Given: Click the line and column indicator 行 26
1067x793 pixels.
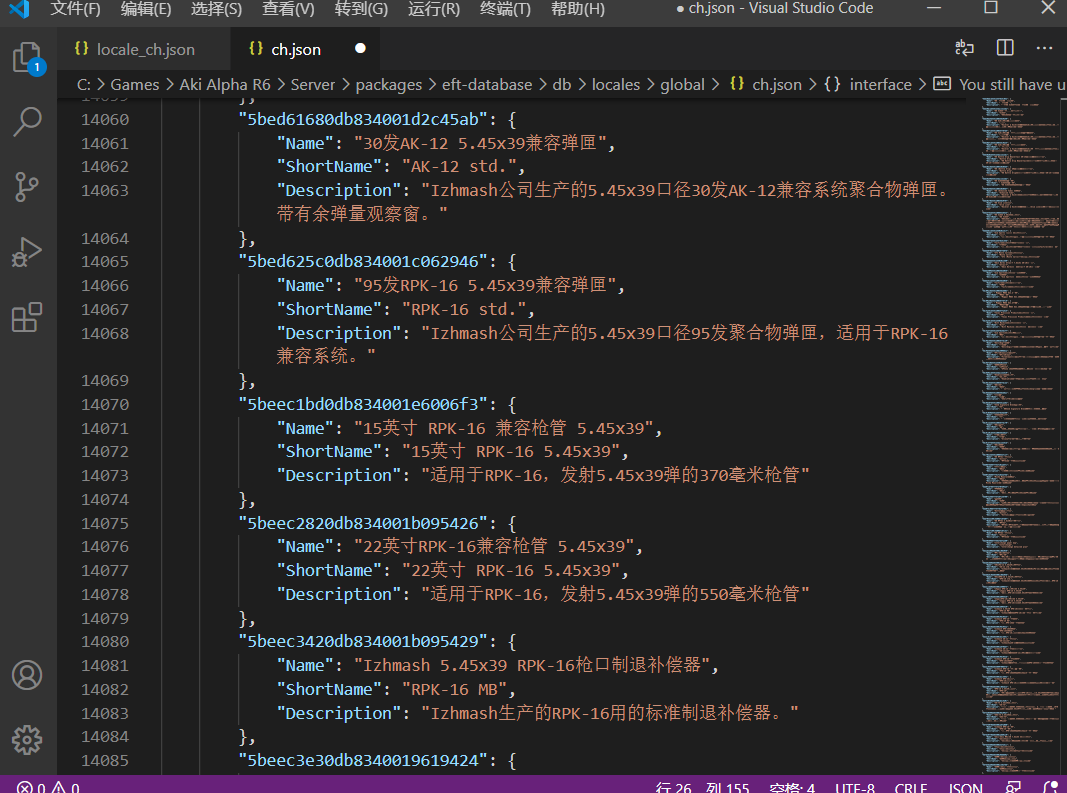Looking at the screenshot, I should coord(702,788).
